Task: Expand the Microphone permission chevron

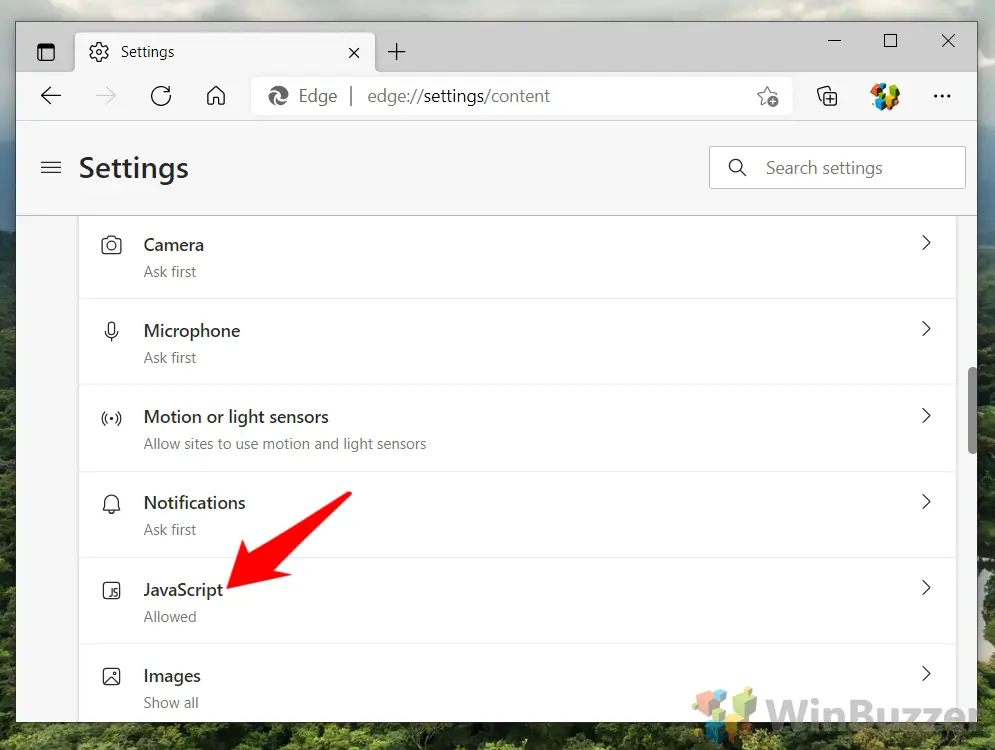Action: [925, 329]
